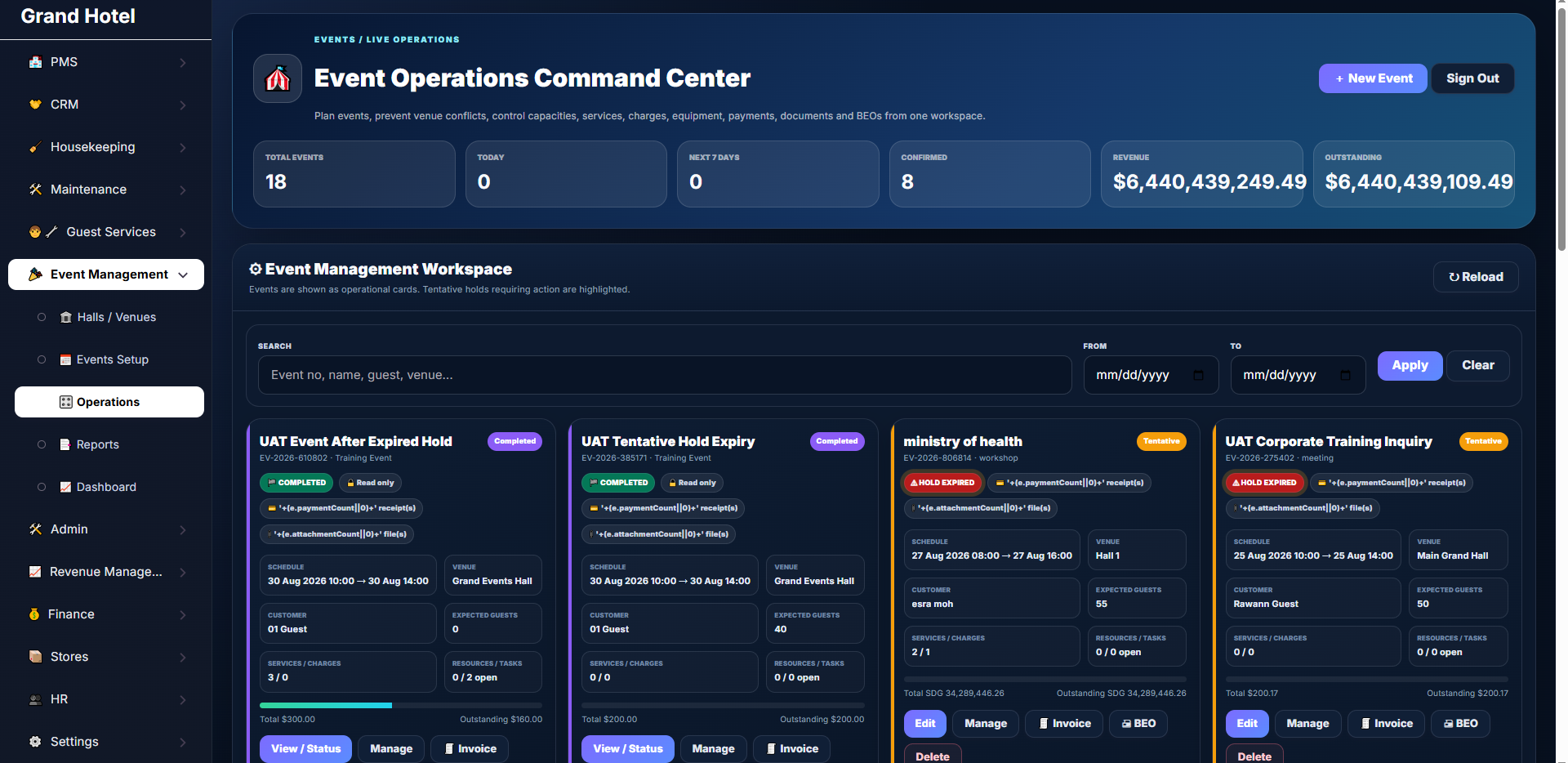Viewport: 1568px width, 763px height.
Task: Expand the Settings menu chevron
Action: coord(183,743)
